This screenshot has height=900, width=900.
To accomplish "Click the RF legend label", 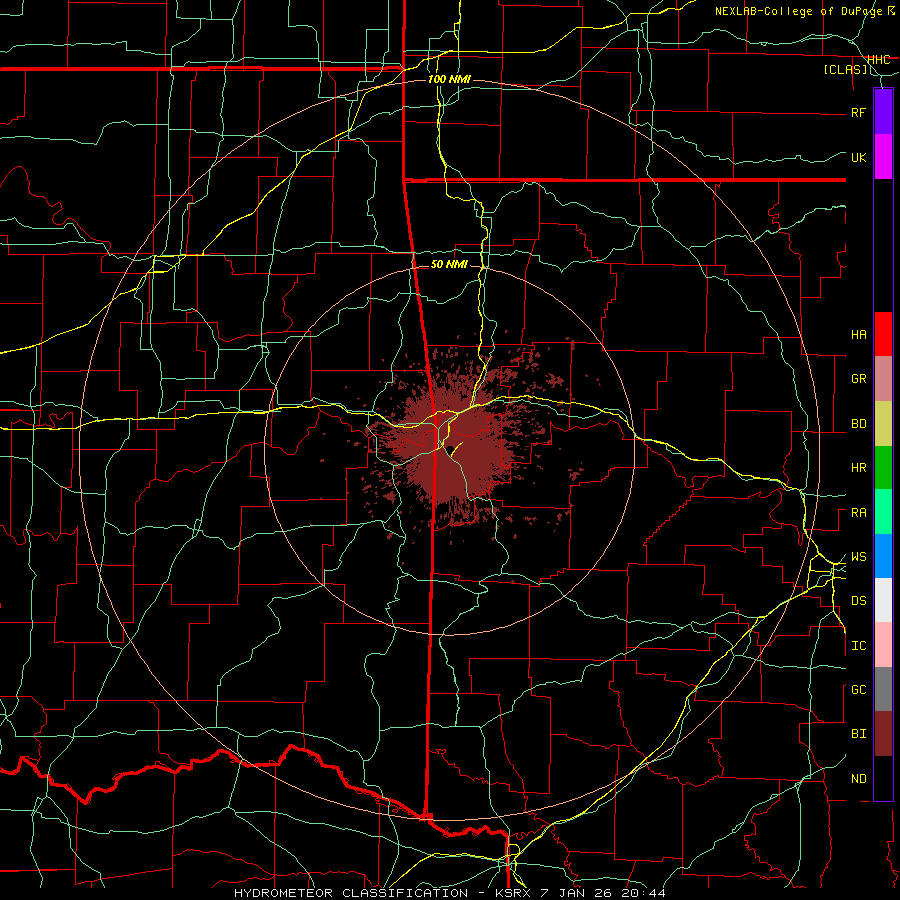I will 858,112.
